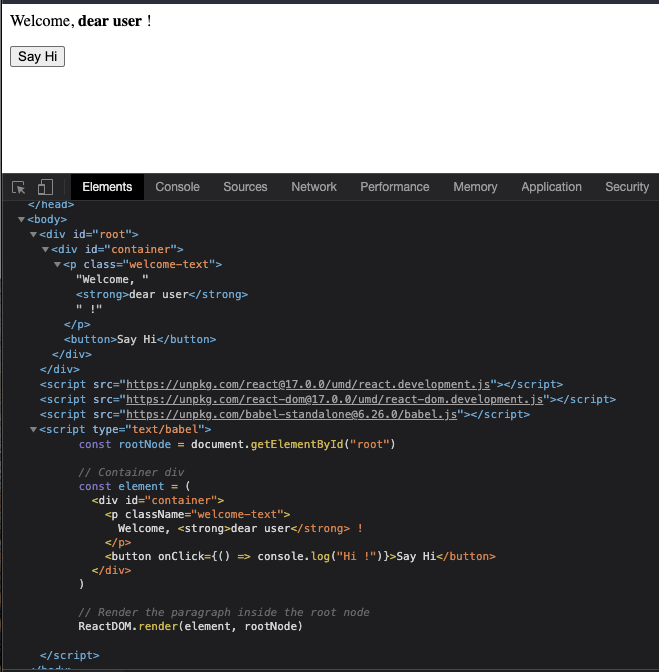This screenshot has width=659, height=672.
Task: Open the react.development.js script link
Action: [x=308, y=384]
